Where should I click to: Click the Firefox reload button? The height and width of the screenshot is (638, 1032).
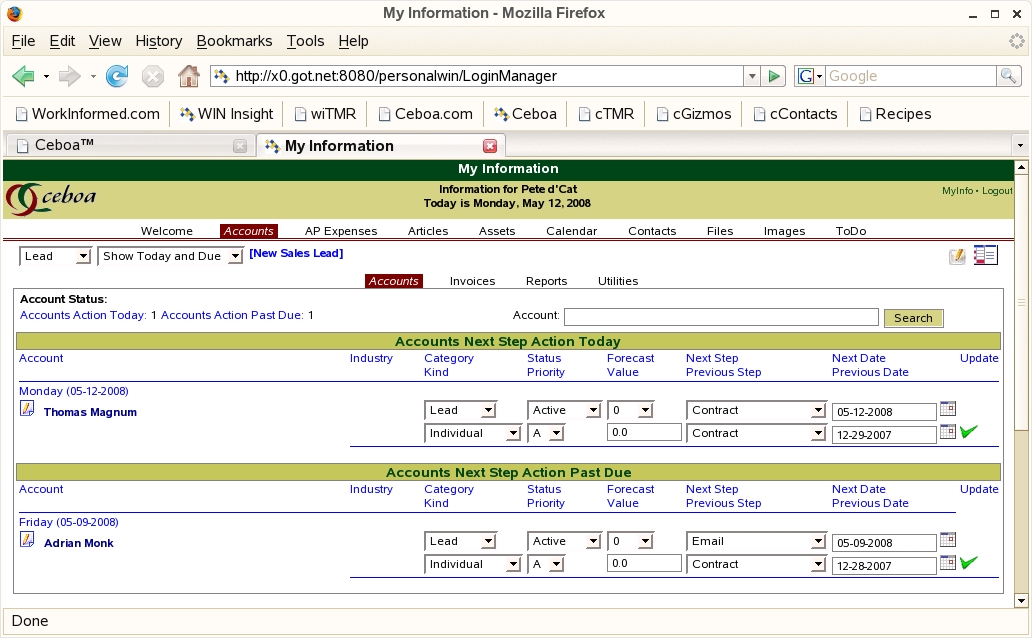tap(117, 76)
